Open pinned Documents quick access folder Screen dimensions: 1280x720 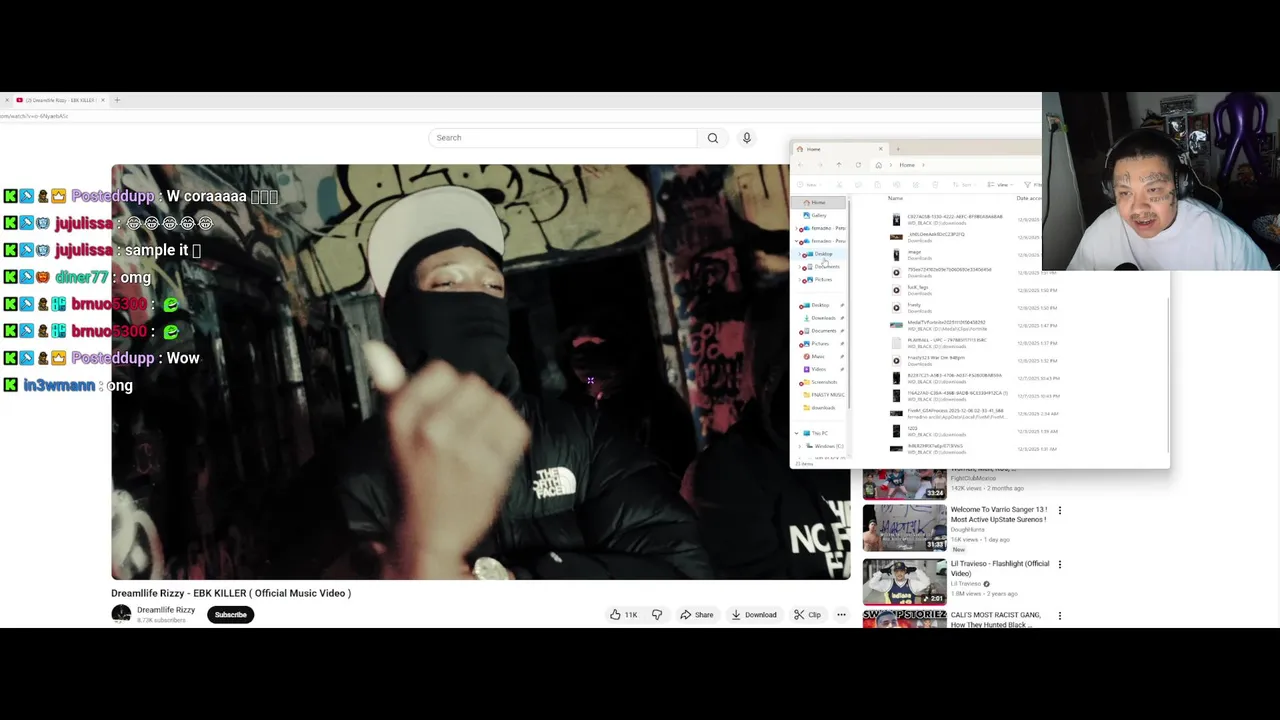point(822,331)
